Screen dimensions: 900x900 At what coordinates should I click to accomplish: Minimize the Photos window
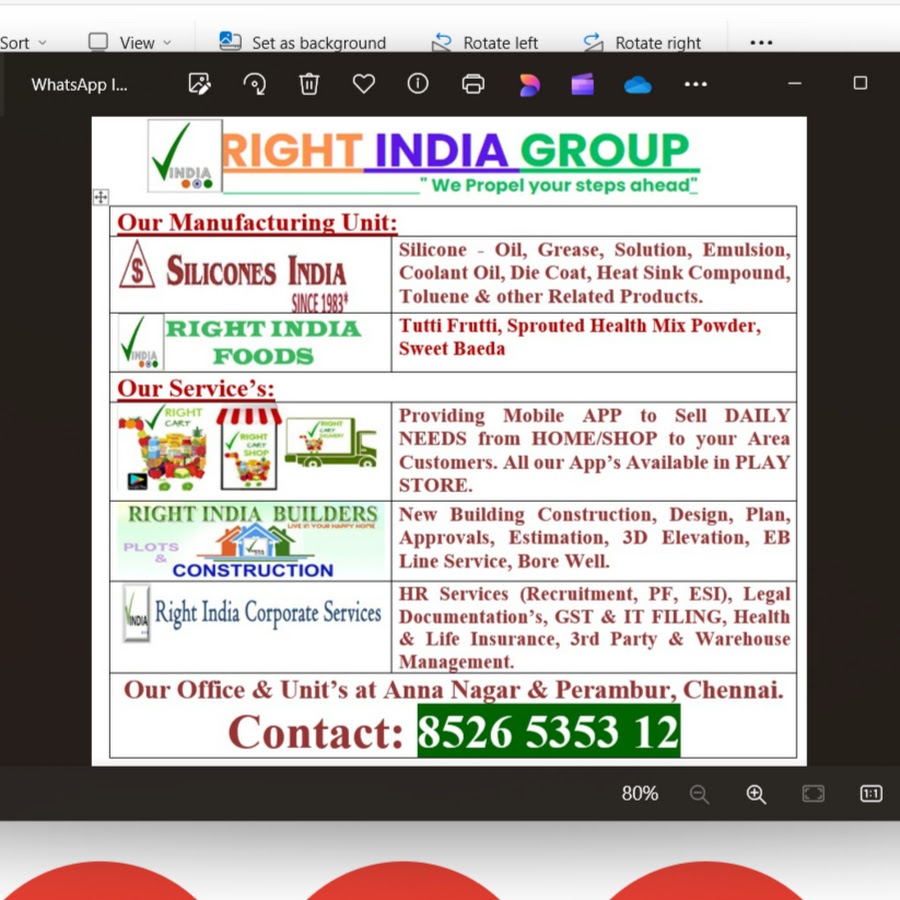[794, 83]
